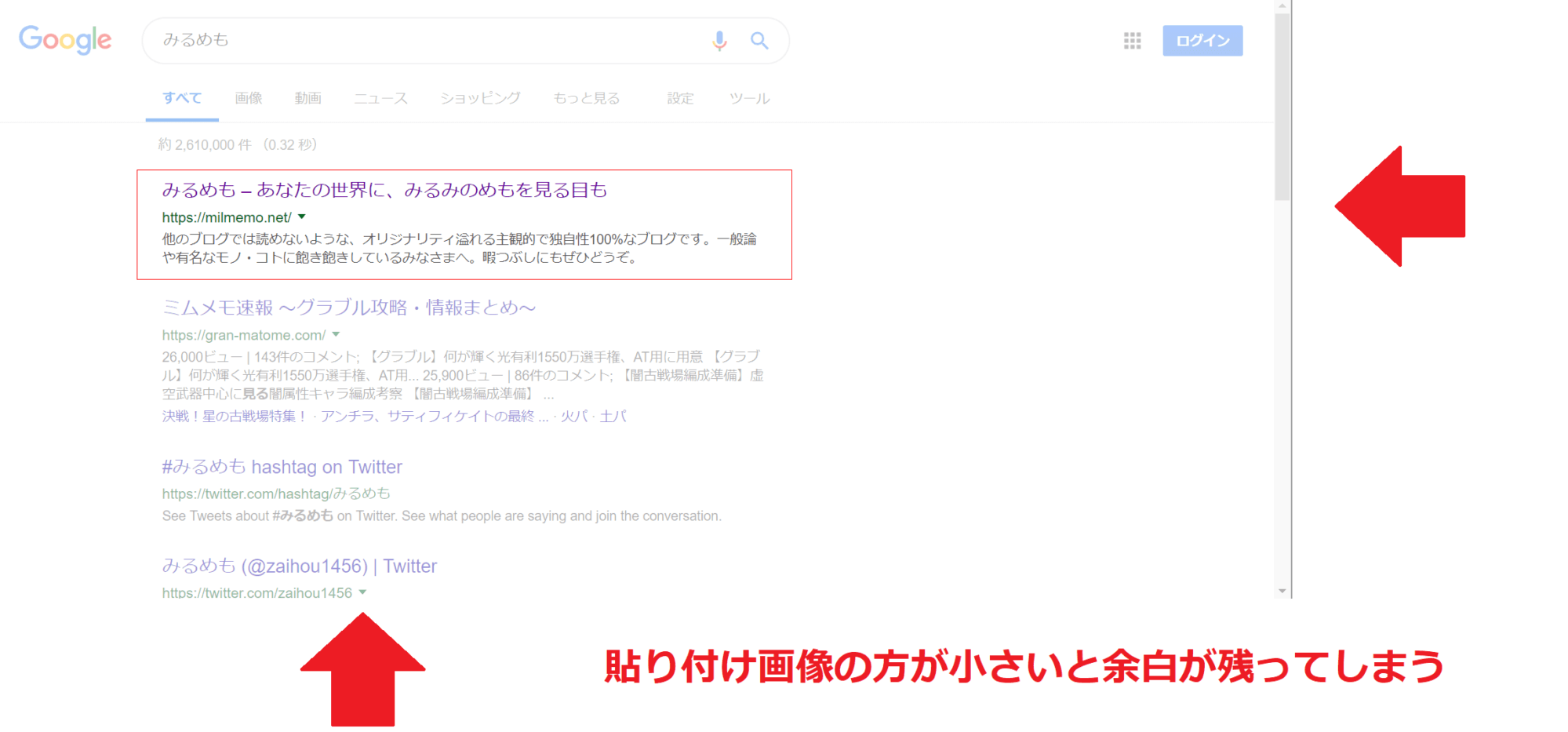This screenshot has width=1568, height=732.
Task: Switch to the 画像 tab
Action: pyautogui.click(x=249, y=98)
